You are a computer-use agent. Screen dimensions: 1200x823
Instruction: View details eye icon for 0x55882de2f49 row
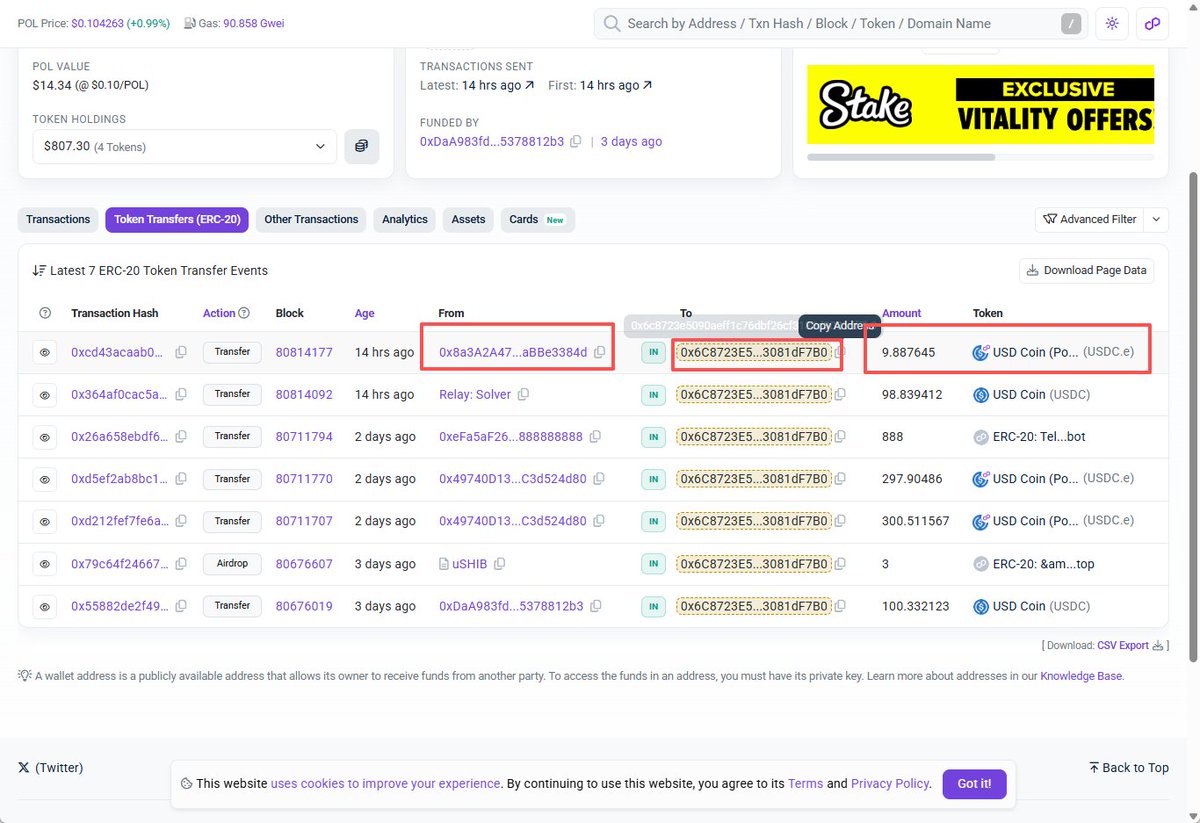point(45,606)
